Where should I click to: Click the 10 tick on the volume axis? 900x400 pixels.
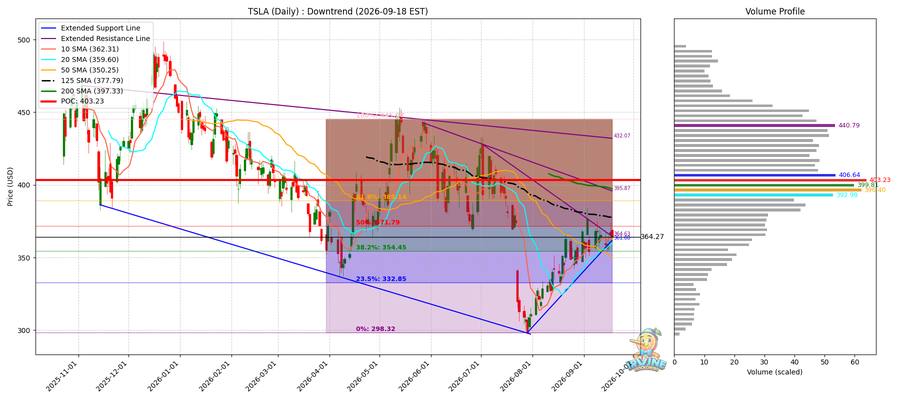pos(704,362)
